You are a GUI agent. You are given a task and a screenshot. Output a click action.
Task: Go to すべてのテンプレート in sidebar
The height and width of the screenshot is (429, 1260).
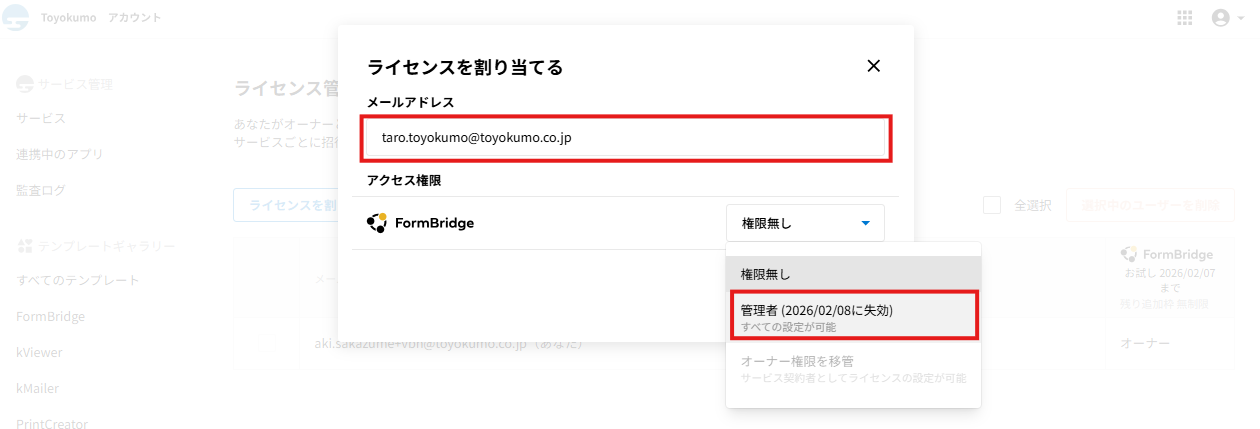tap(77, 280)
